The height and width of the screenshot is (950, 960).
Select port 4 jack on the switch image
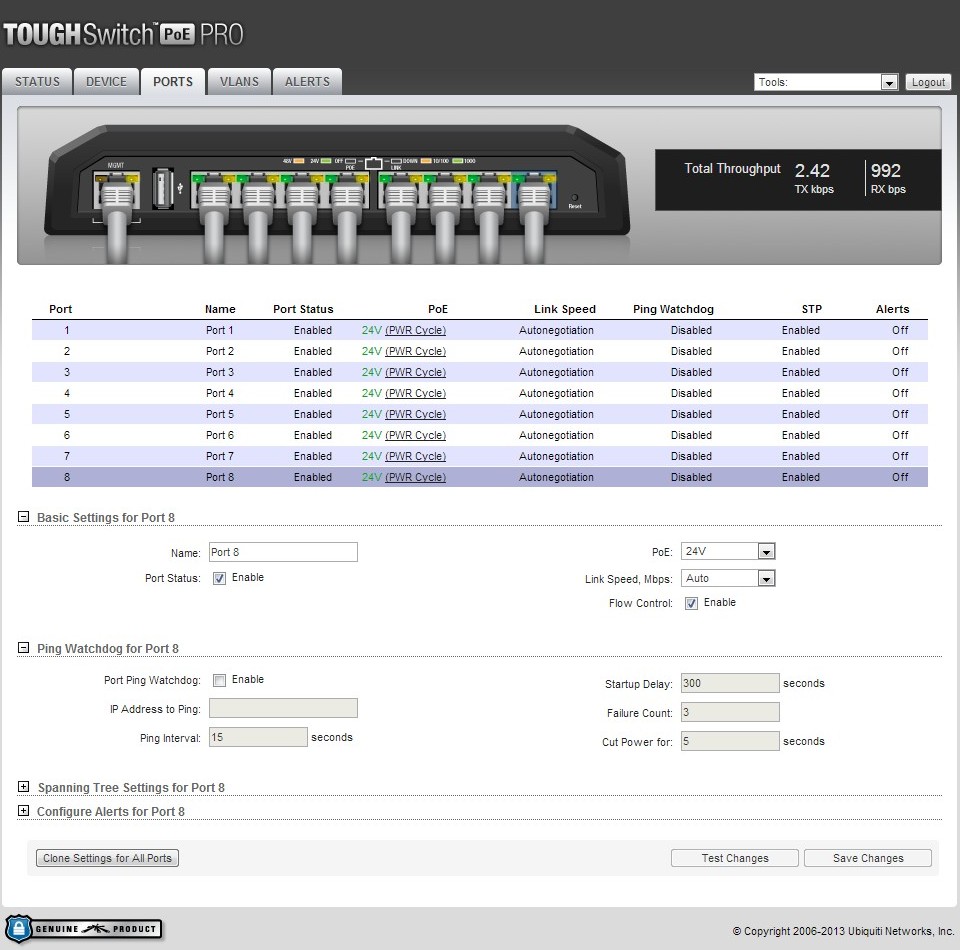(x=347, y=191)
